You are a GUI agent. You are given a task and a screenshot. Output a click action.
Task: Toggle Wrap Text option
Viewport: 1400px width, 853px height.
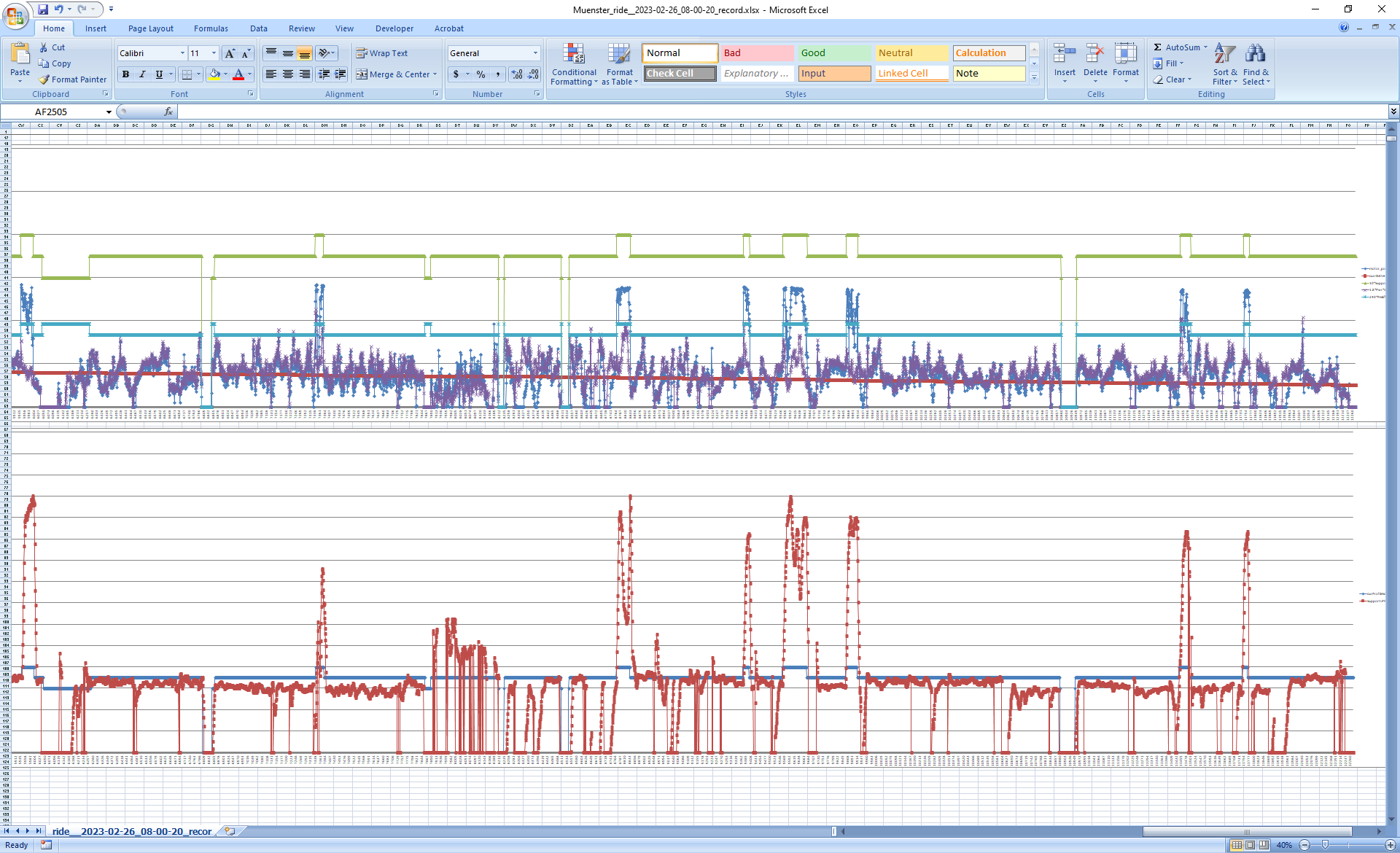tap(382, 53)
